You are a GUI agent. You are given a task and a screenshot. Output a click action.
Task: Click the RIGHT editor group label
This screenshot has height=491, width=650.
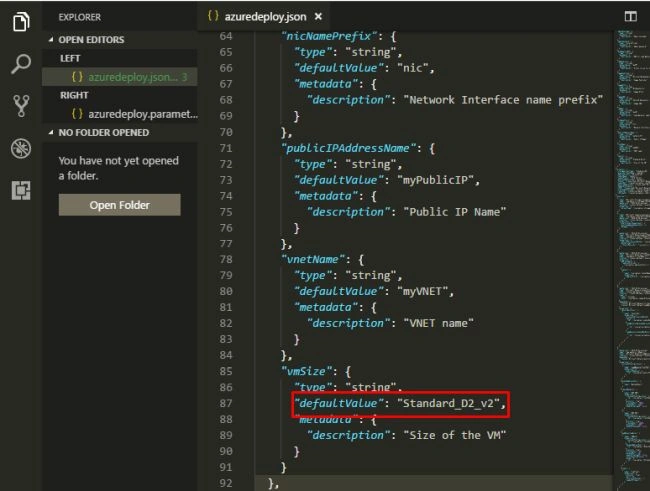tap(74, 95)
